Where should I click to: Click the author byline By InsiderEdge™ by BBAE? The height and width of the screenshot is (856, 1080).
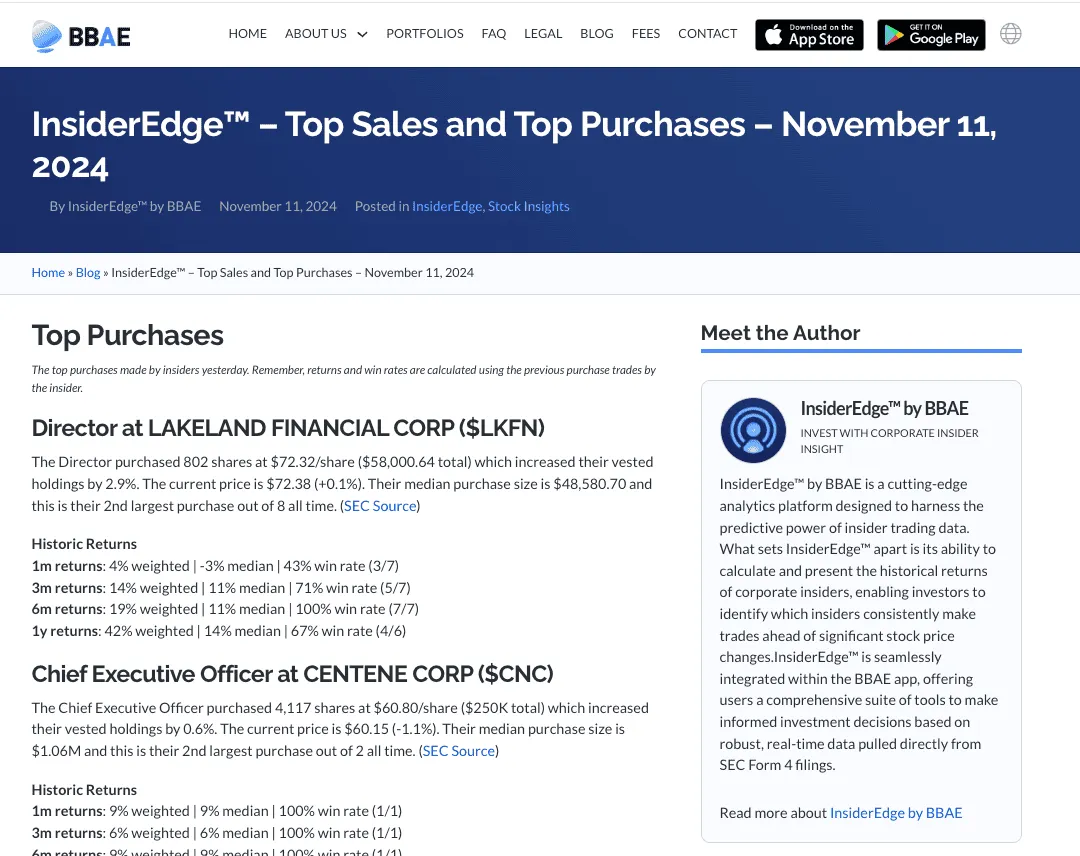[125, 207]
